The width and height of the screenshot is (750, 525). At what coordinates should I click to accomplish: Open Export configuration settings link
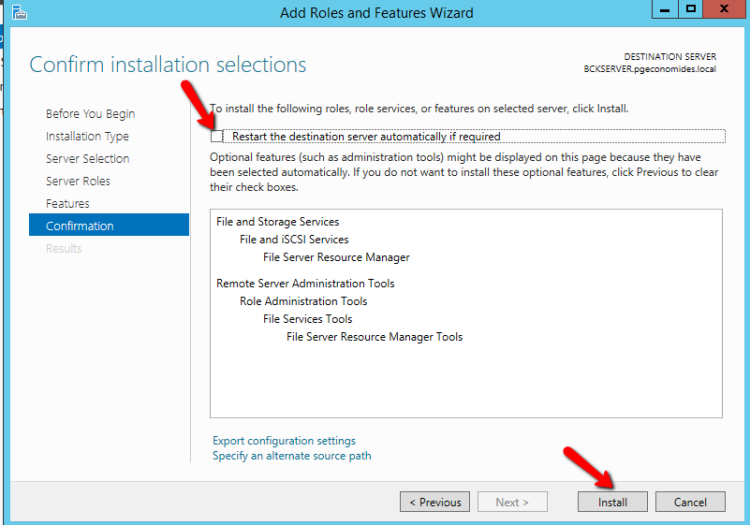(x=284, y=440)
